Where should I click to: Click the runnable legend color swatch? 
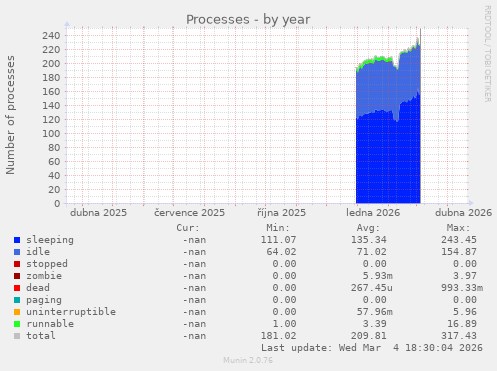pyautogui.click(x=17, y=324)
